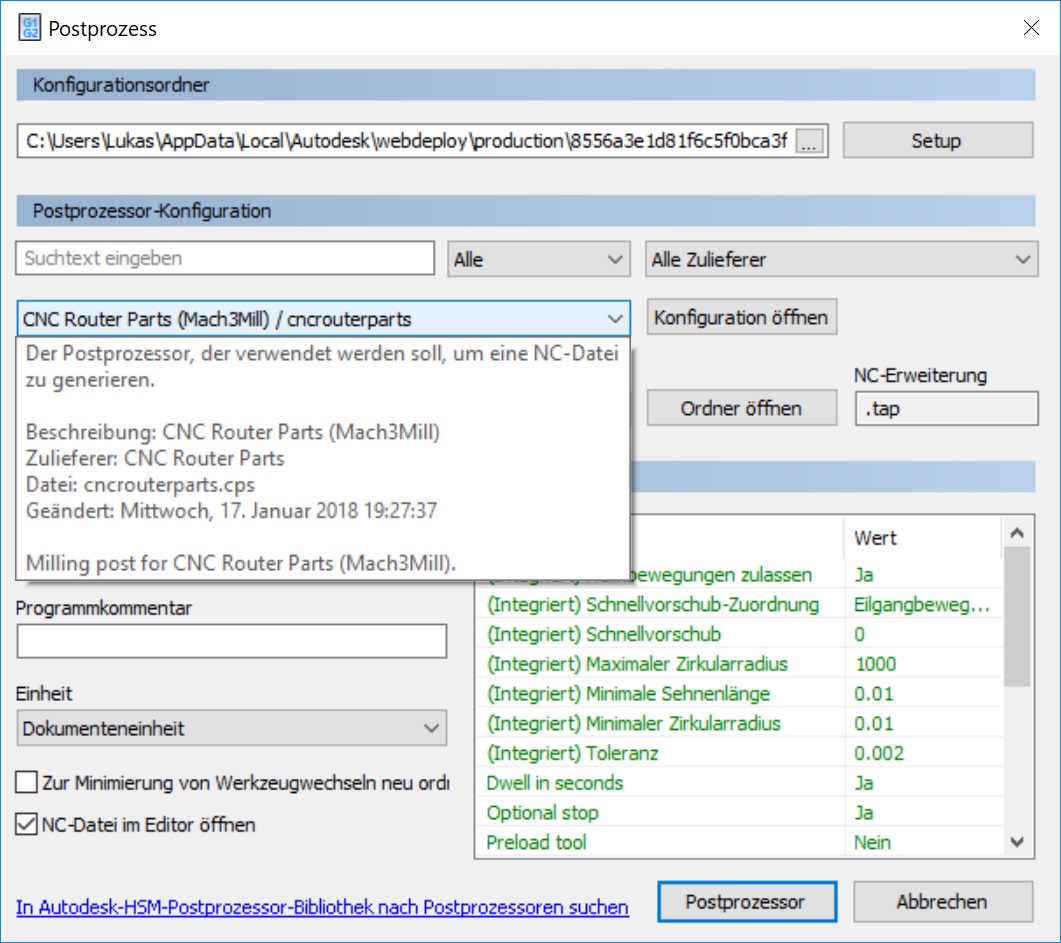Image resolution: width=1061 pixels, height=943 pixels.
Task: Focus the configuration folder path field
Action: pyautogui.click(x=406, y=141)
